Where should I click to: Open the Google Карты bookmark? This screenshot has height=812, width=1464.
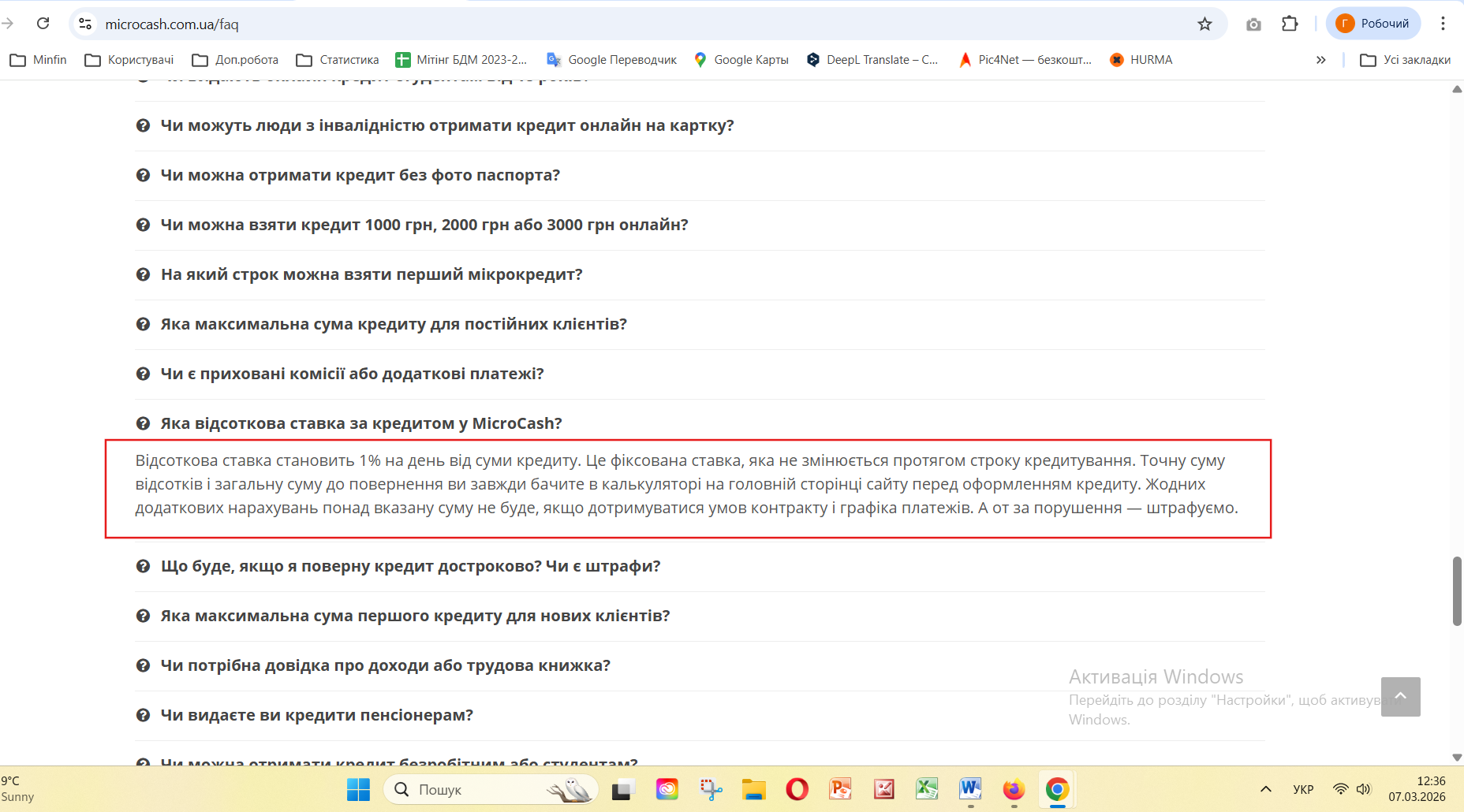pos(741,60)
